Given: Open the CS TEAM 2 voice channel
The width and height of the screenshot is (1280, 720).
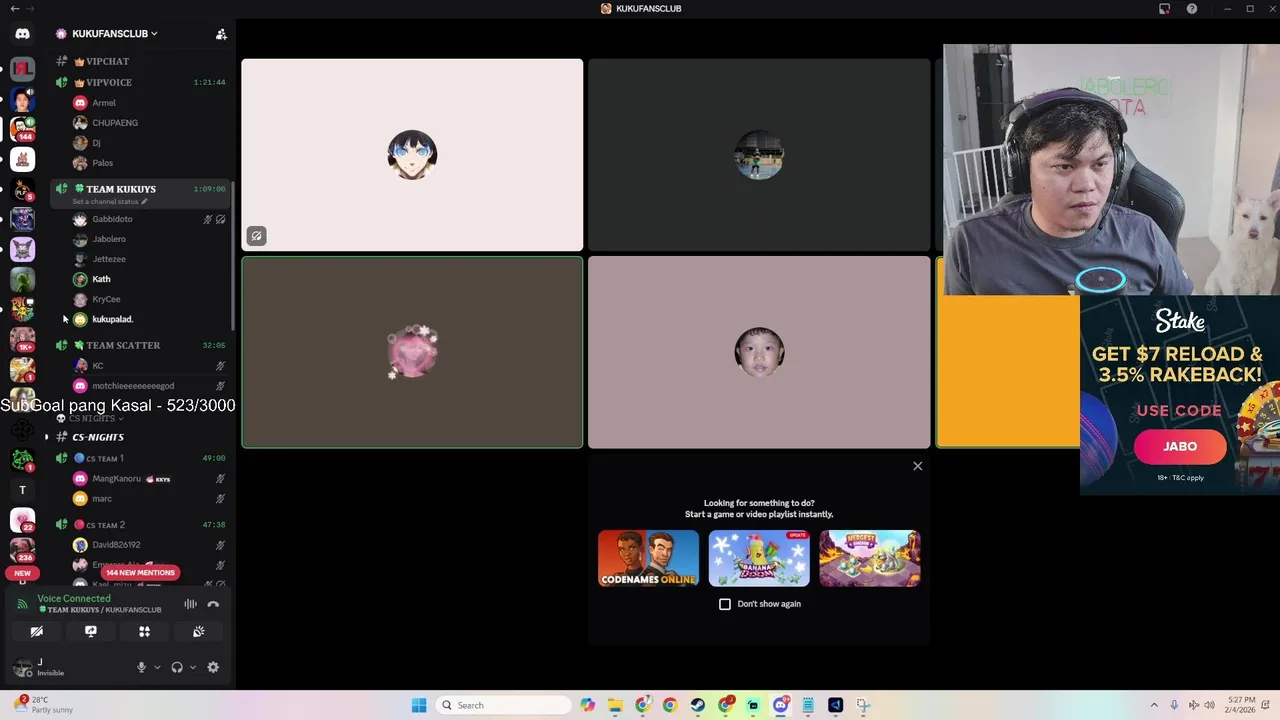Looking at the screenshot, I should (140, 525).
